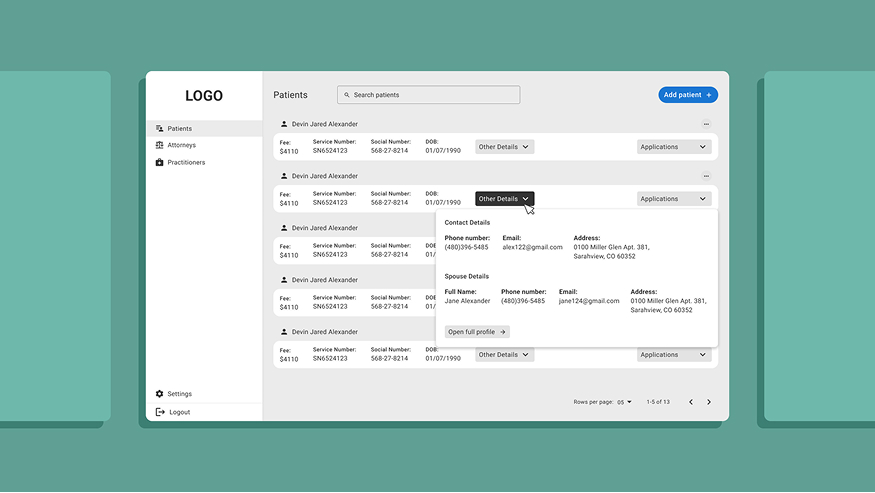Click the magnifier icon in search box
This screenshot has width=875, height=493.
347,95
